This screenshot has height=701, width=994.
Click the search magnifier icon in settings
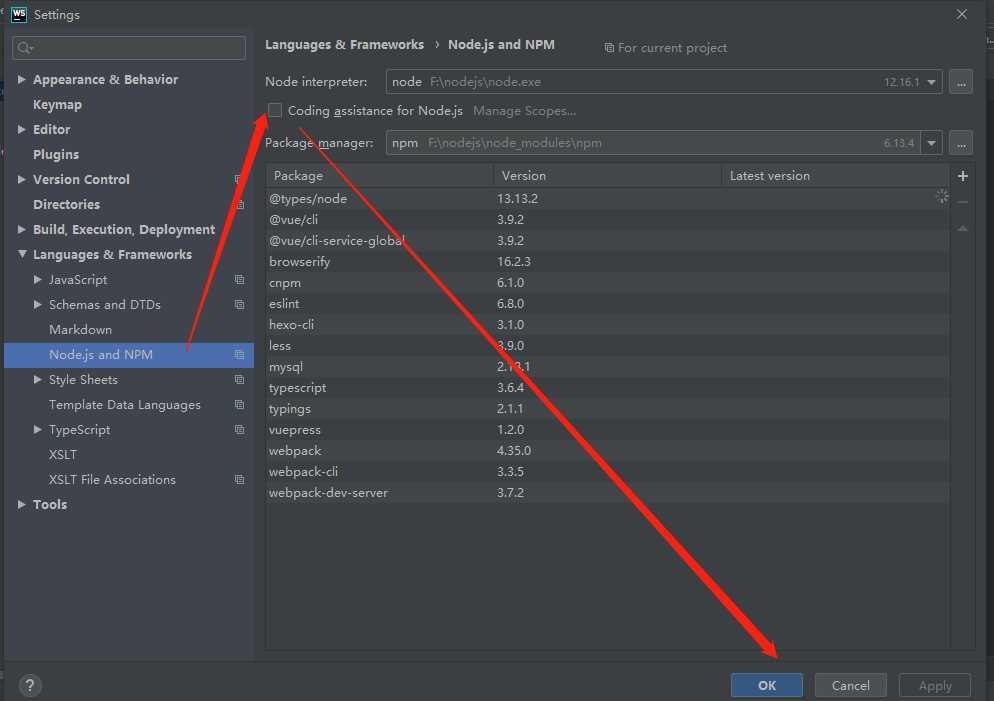(x=25, y=48)
